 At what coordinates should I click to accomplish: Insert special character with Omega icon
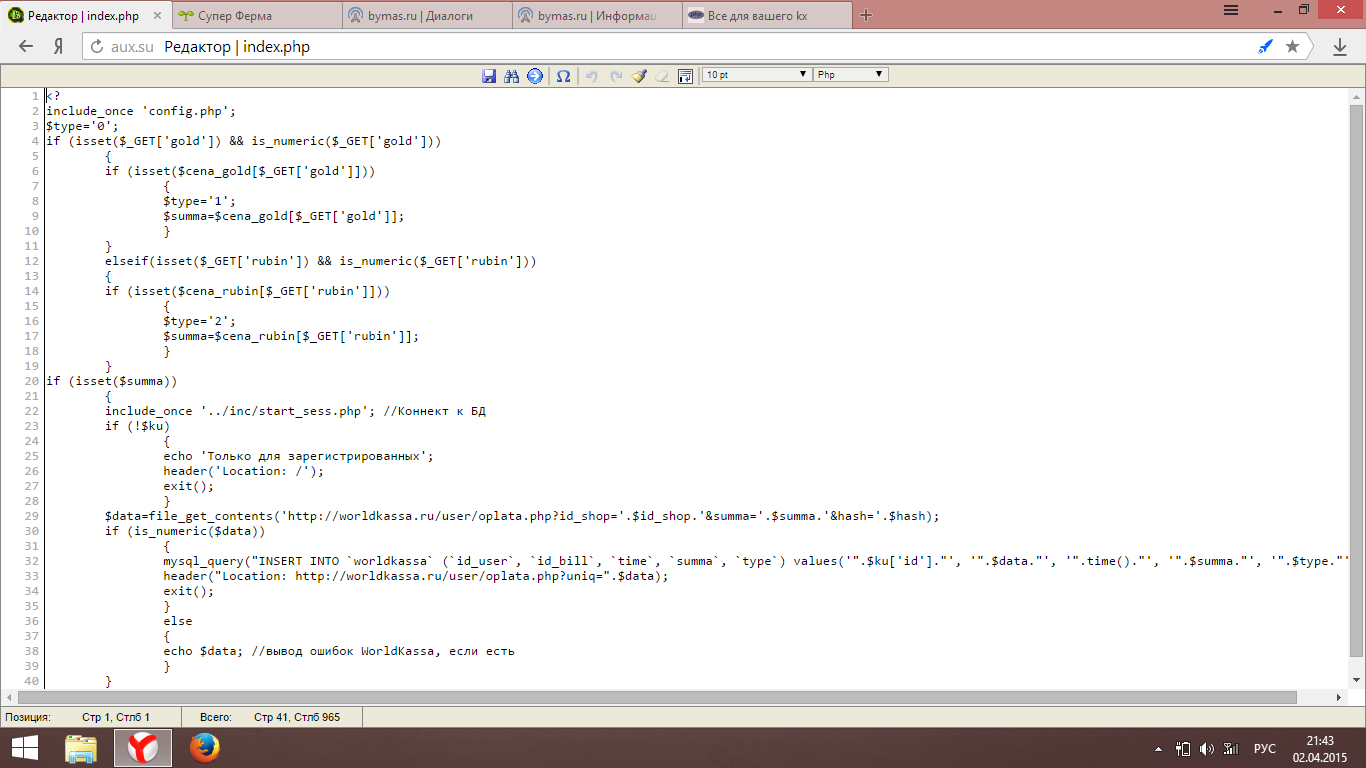click(x=564, y=75)
